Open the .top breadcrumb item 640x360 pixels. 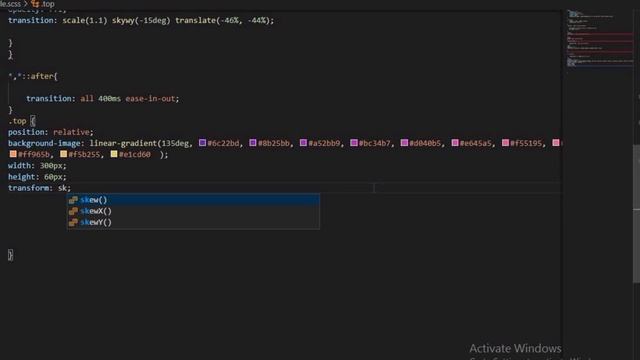click(x=48, y=4)
